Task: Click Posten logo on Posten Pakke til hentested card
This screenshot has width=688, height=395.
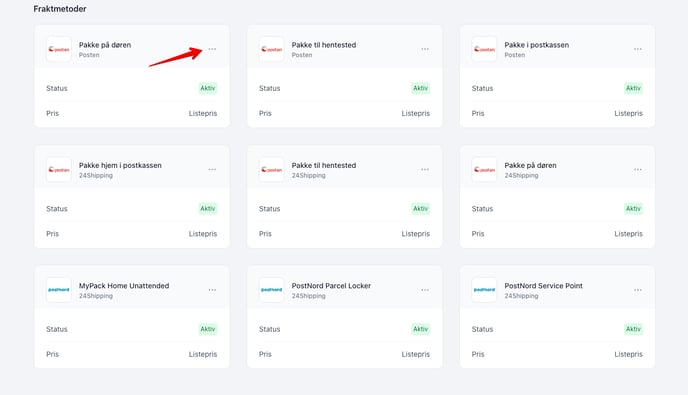Action: (x=272, y=49)
